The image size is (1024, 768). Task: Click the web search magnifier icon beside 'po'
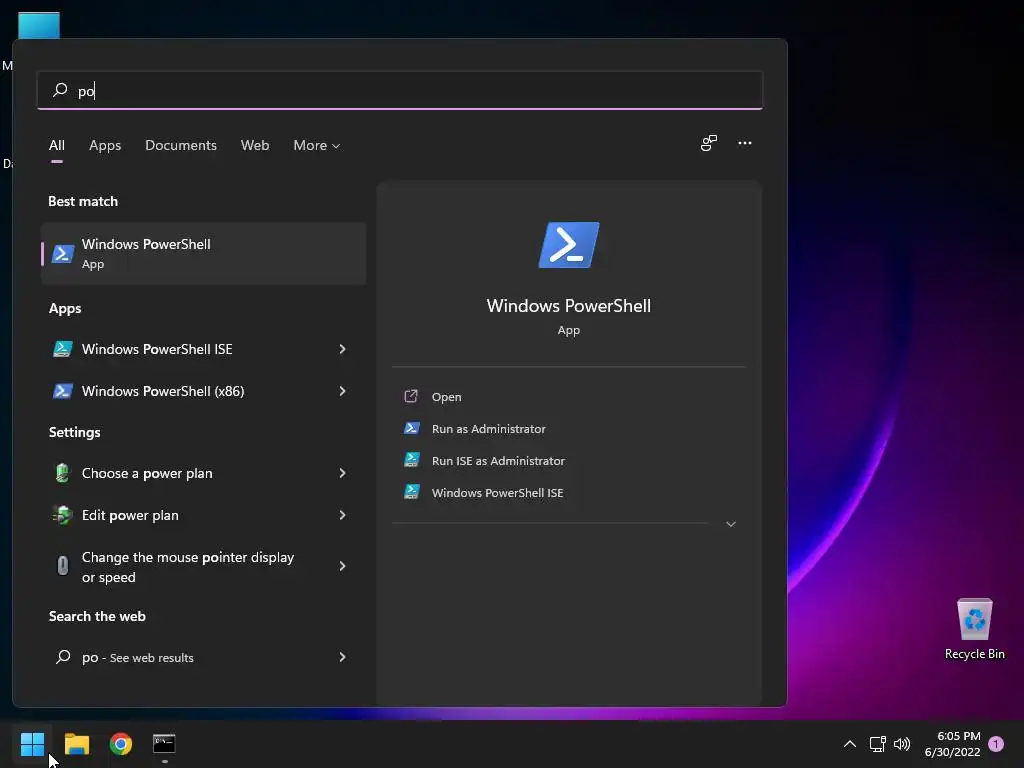(x=63, y=656)
